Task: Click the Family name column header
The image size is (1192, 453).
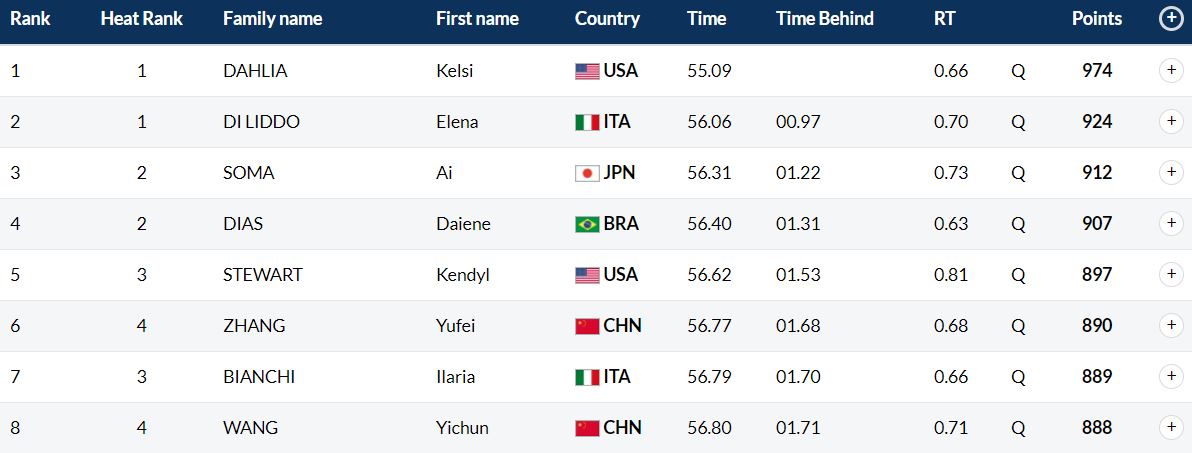Action: tap(272, 19)
